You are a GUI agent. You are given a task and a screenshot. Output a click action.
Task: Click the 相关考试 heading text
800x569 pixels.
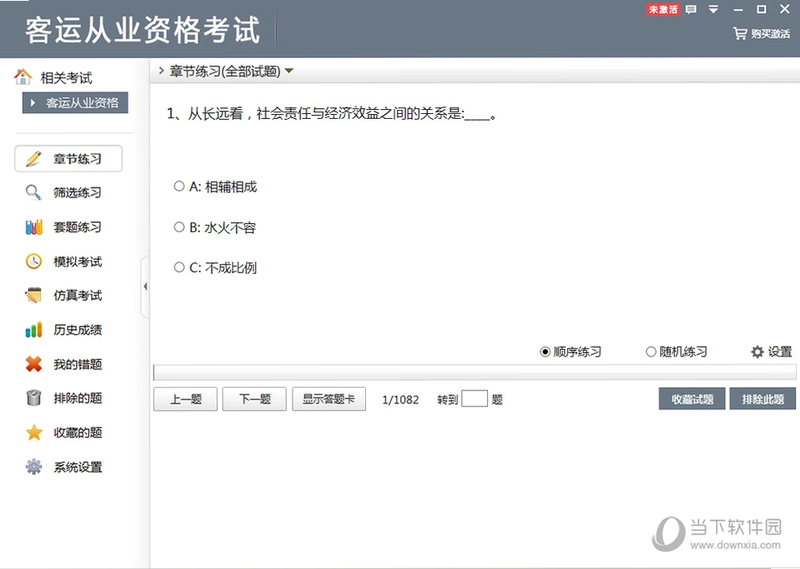tap(66, 78)
